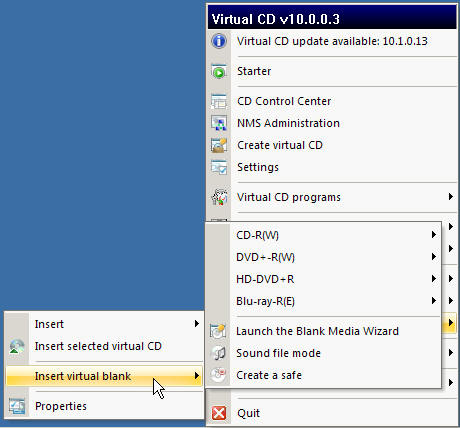Viewport: 460px width, 428px height.
Task: Click the NMS Administration icon
Action: point(219,123)
